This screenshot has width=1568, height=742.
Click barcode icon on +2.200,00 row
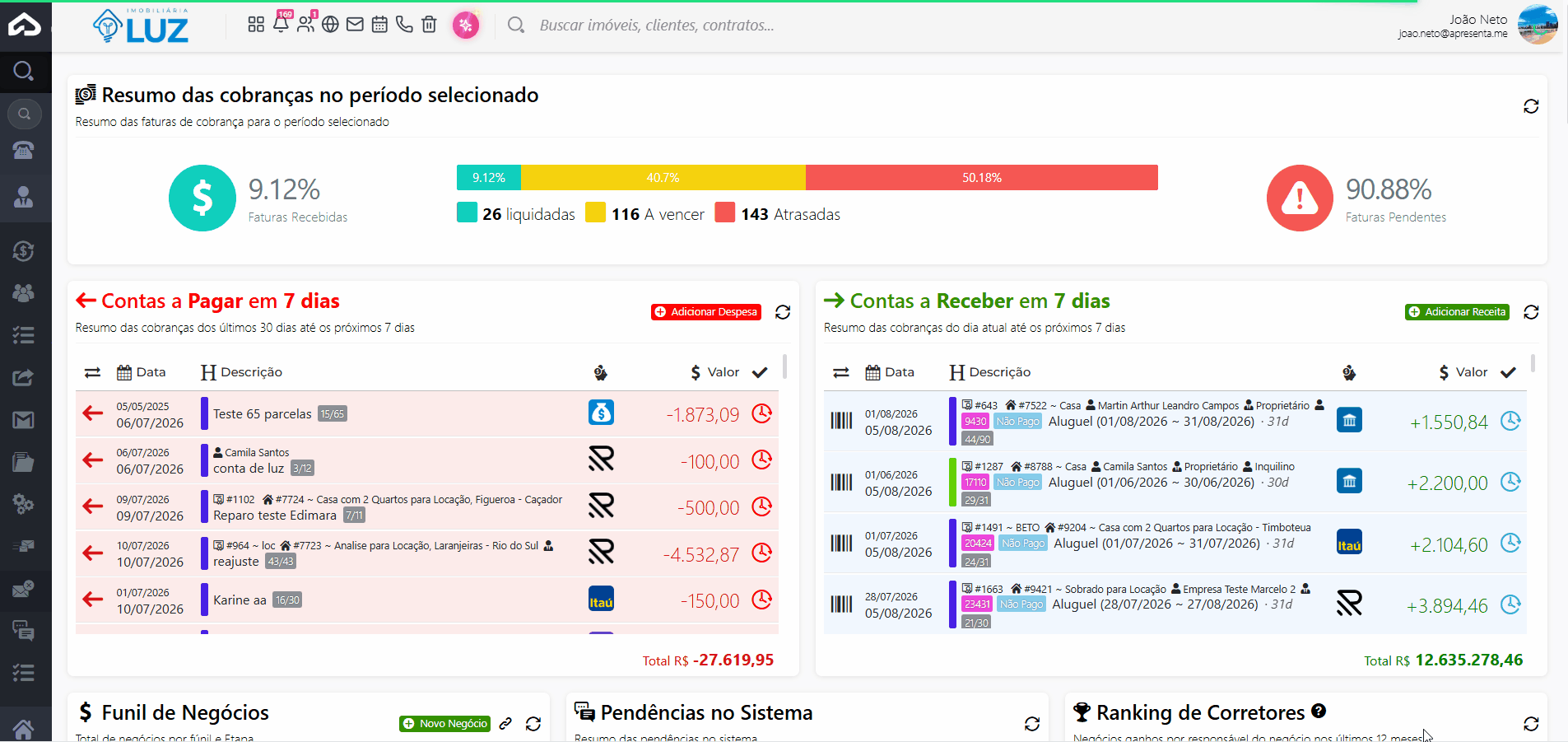[841, 482]
